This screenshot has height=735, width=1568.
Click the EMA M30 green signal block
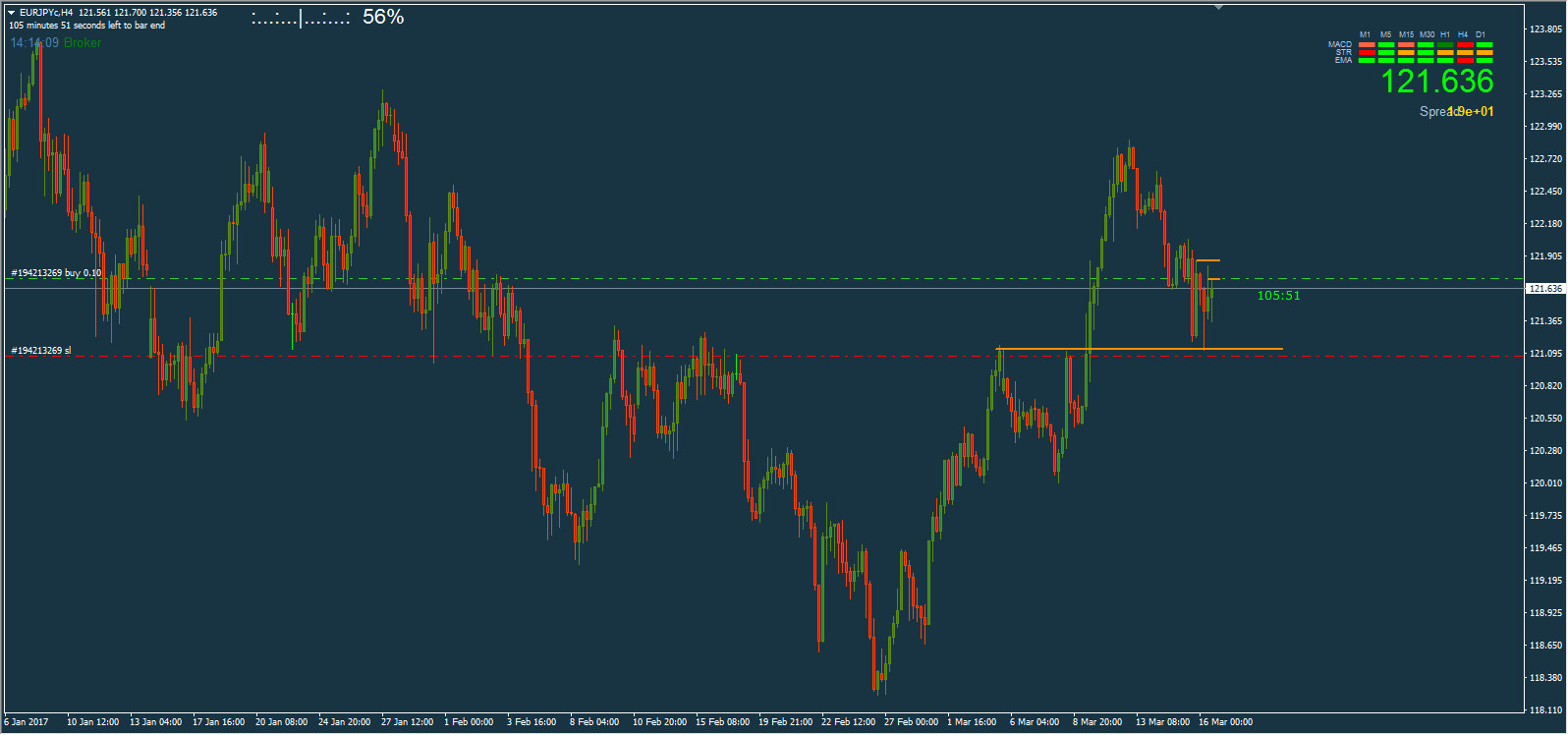(x=1426, y=60)
